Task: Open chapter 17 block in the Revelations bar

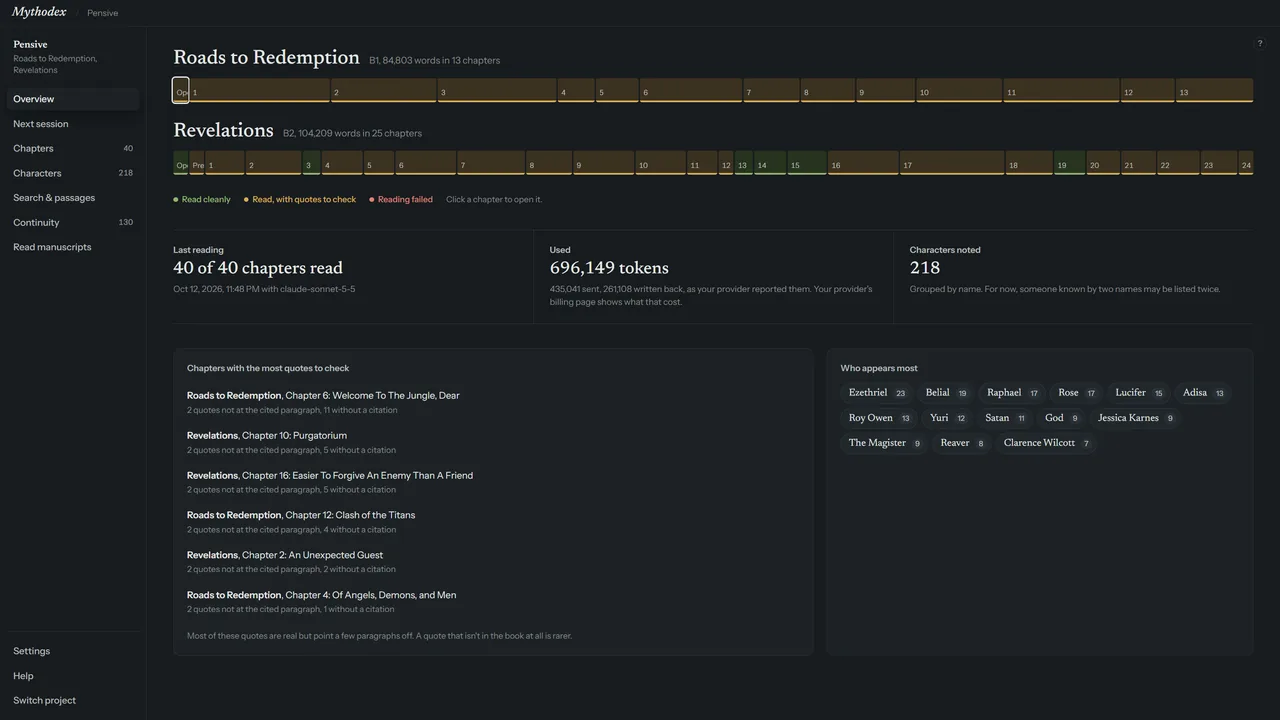Action: pos(952,164)
